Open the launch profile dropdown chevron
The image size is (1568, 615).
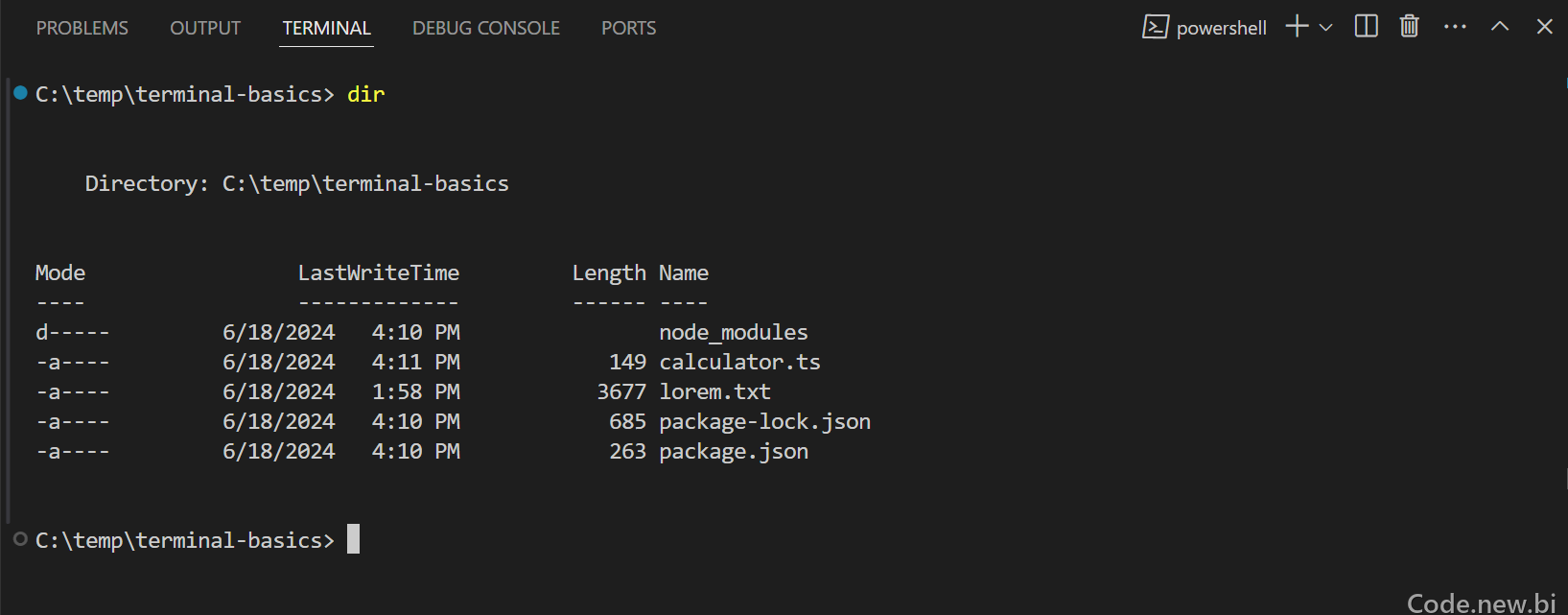click(x=1326, y=27)
